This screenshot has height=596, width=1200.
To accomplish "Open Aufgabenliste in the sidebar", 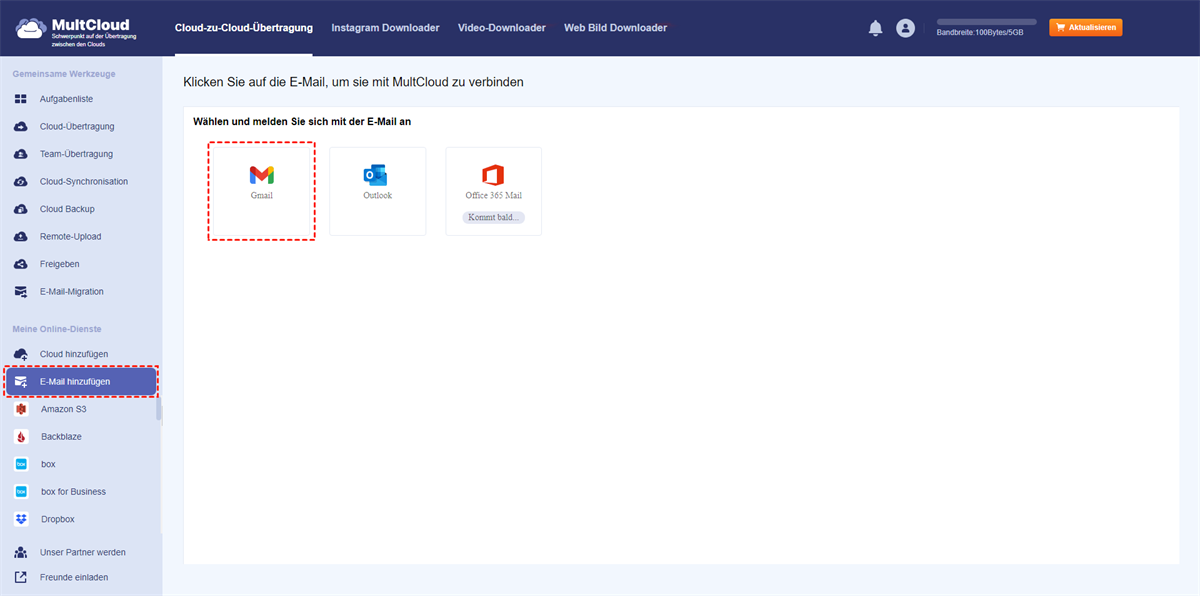I will point(66,99).
